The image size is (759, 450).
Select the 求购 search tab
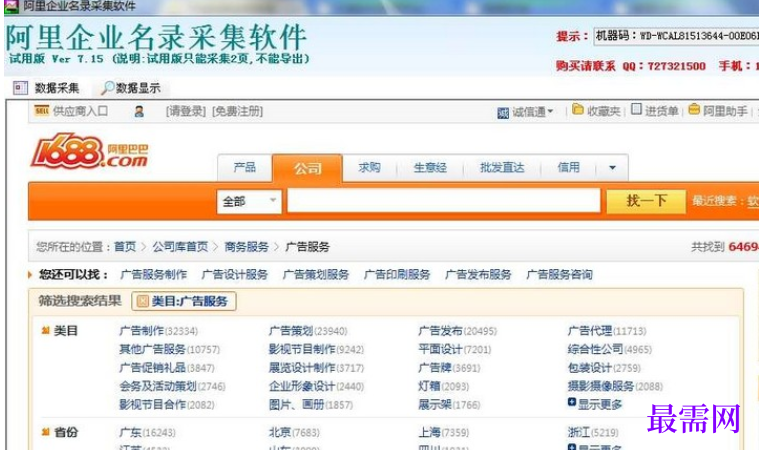pyautogui.click(x=369, y=167)
